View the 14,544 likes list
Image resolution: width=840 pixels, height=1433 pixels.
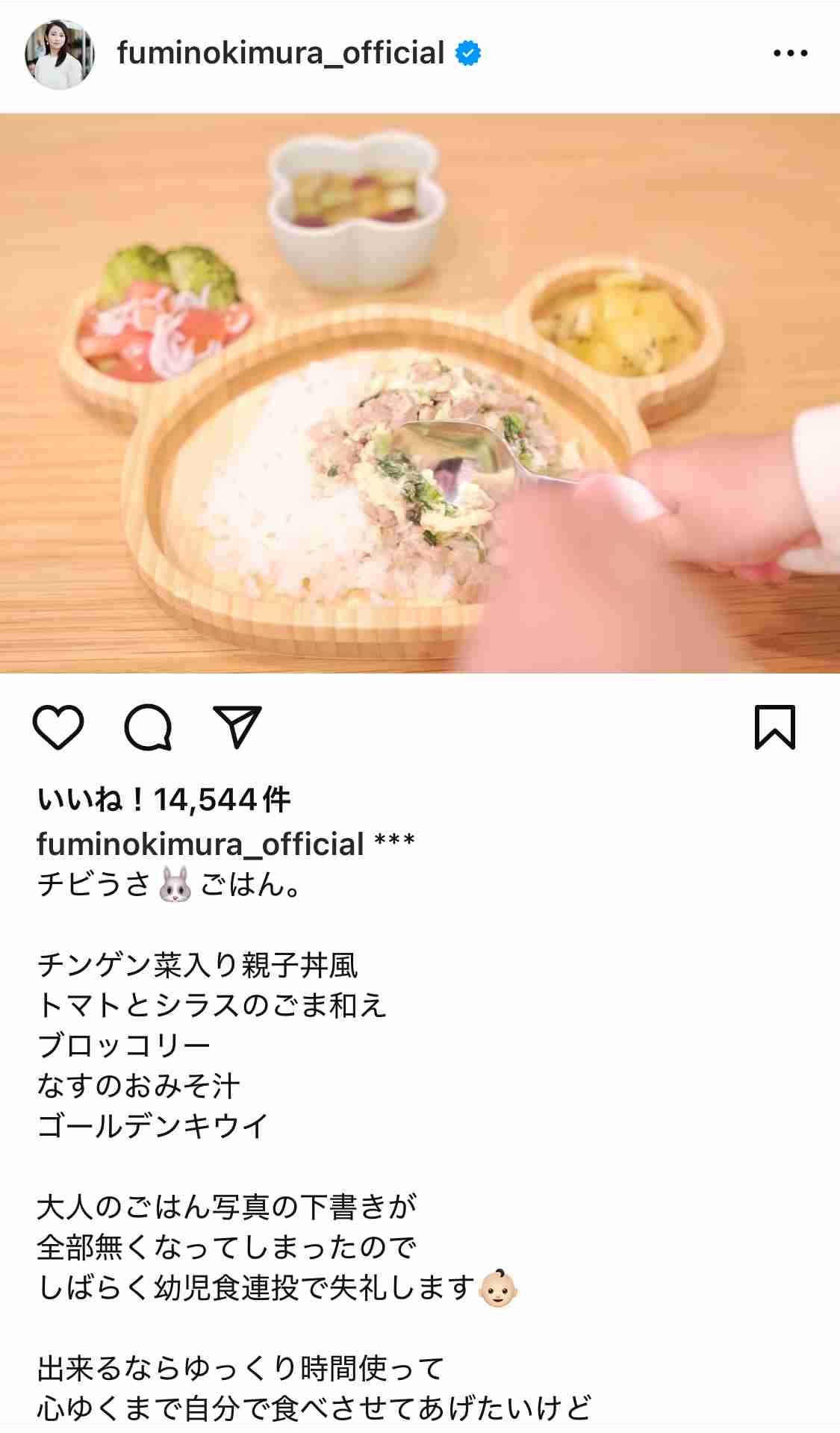click(x=164, y=800)
